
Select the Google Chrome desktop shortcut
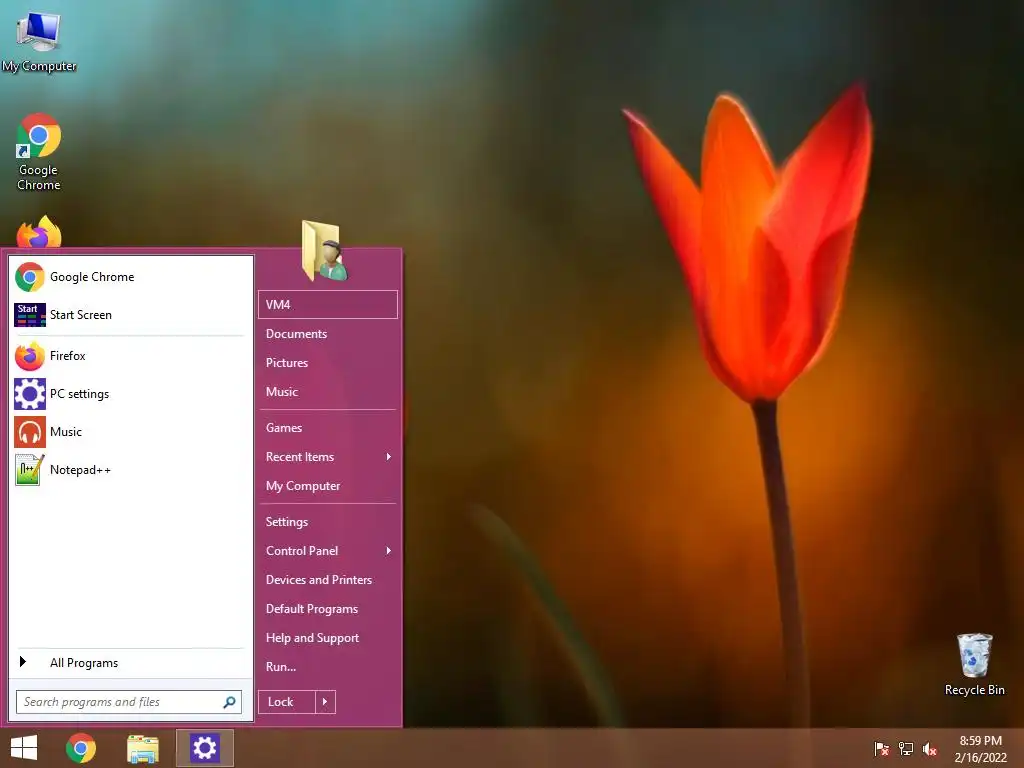pyautogui.click(x=39, y=152)
